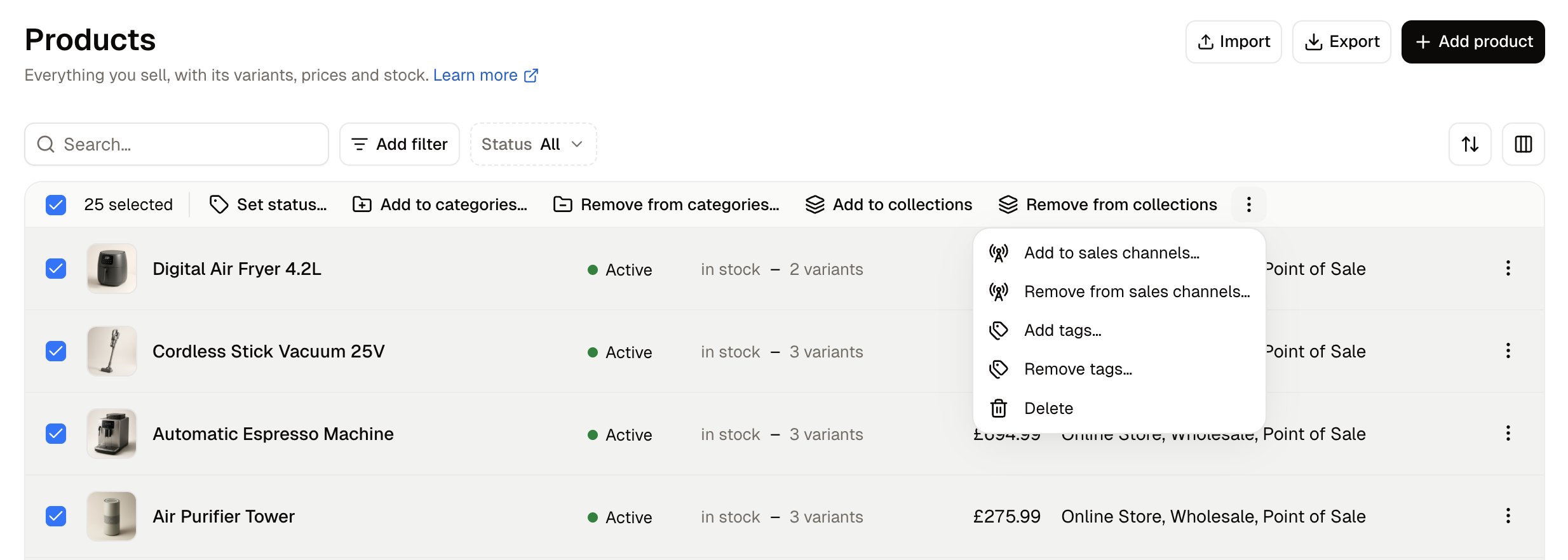Choose Delete from the bulk menu

(1119, 408)
